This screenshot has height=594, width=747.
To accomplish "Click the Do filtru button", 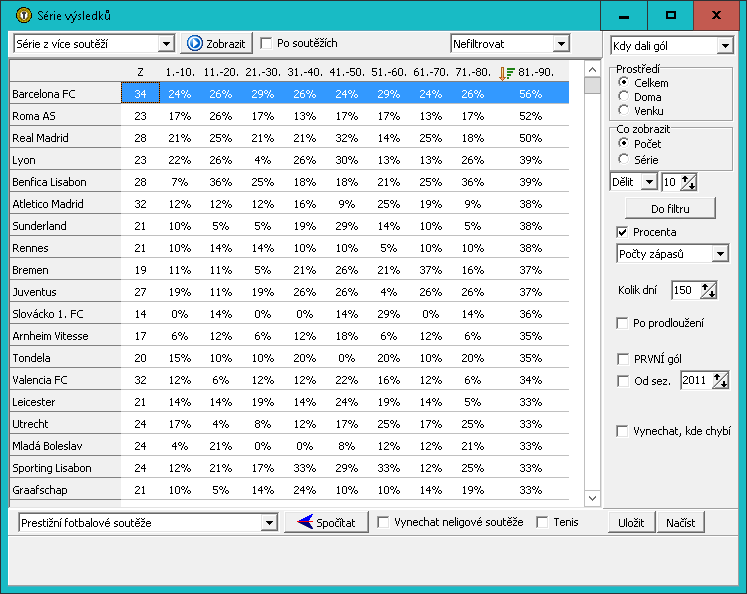I will point(670,209).
